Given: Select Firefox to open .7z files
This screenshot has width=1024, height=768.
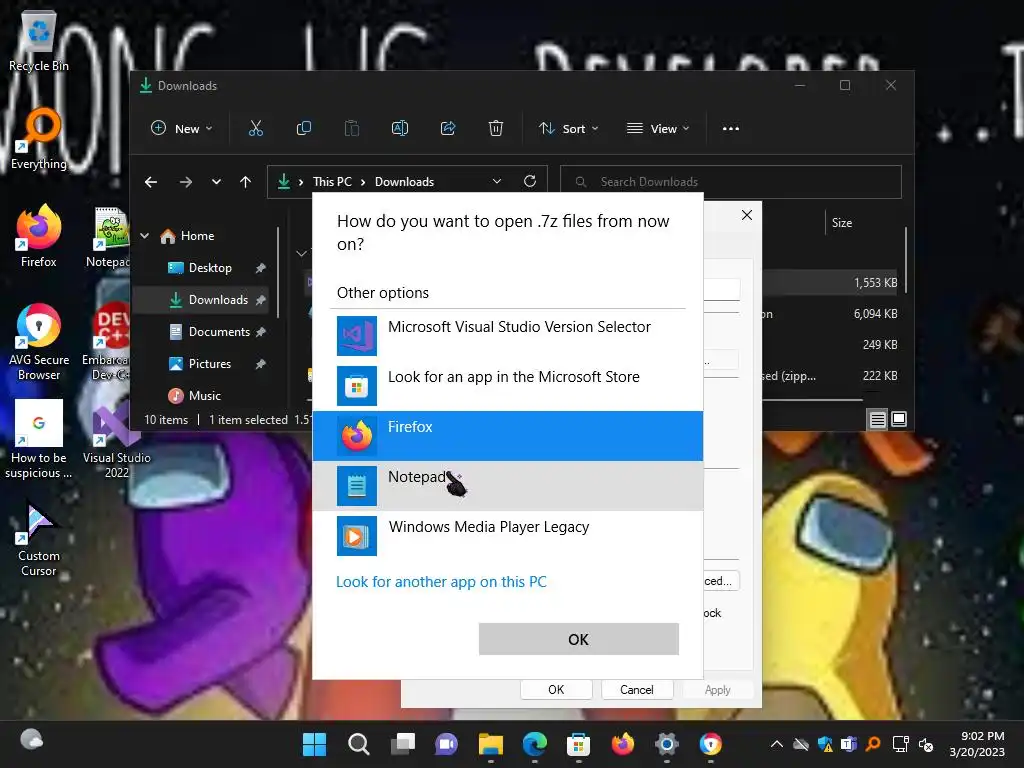Looking at the screenshot, I should [x=507, y=436].
